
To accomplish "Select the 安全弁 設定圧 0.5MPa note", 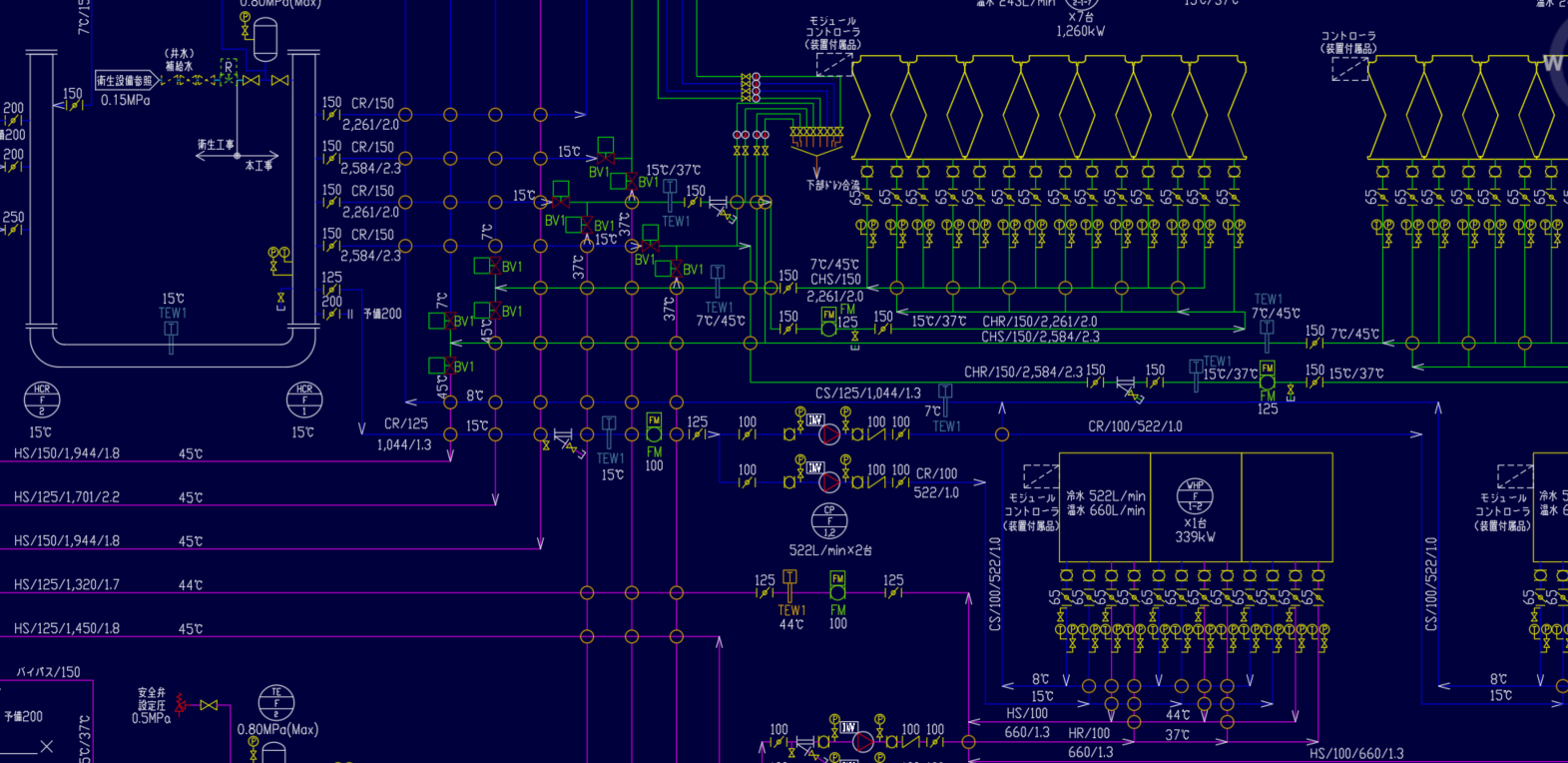I will pos(152,705).
